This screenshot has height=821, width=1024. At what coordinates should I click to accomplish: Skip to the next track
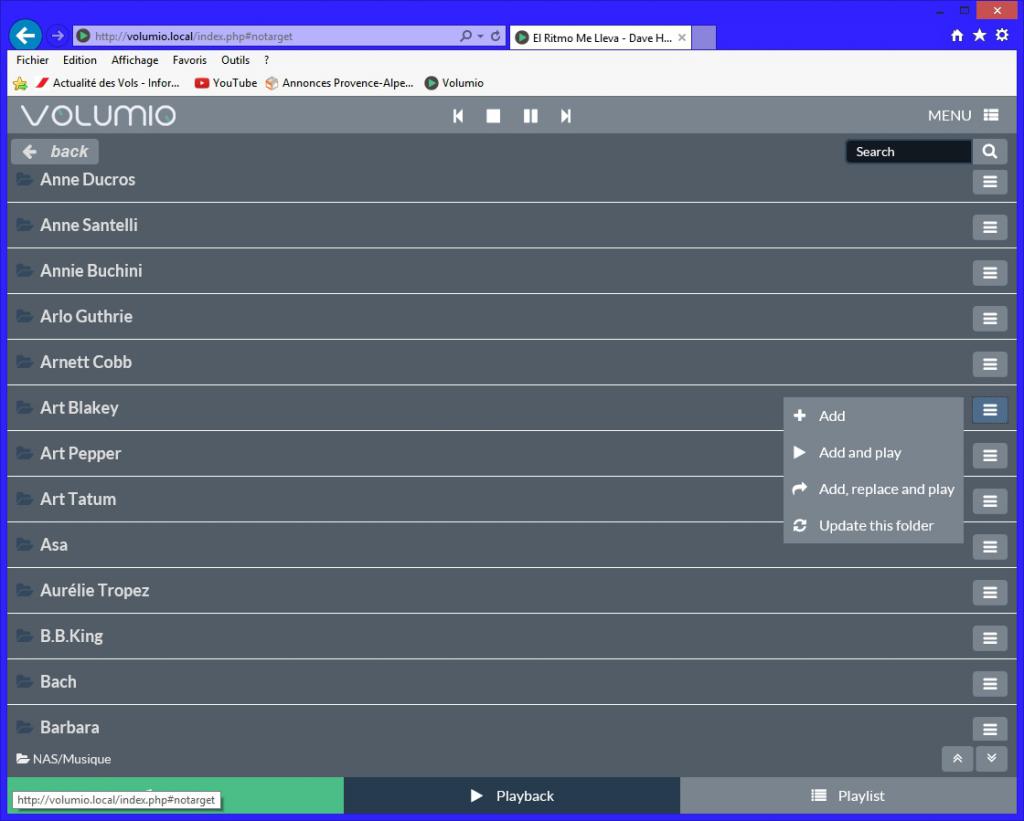tap(566, 116)
